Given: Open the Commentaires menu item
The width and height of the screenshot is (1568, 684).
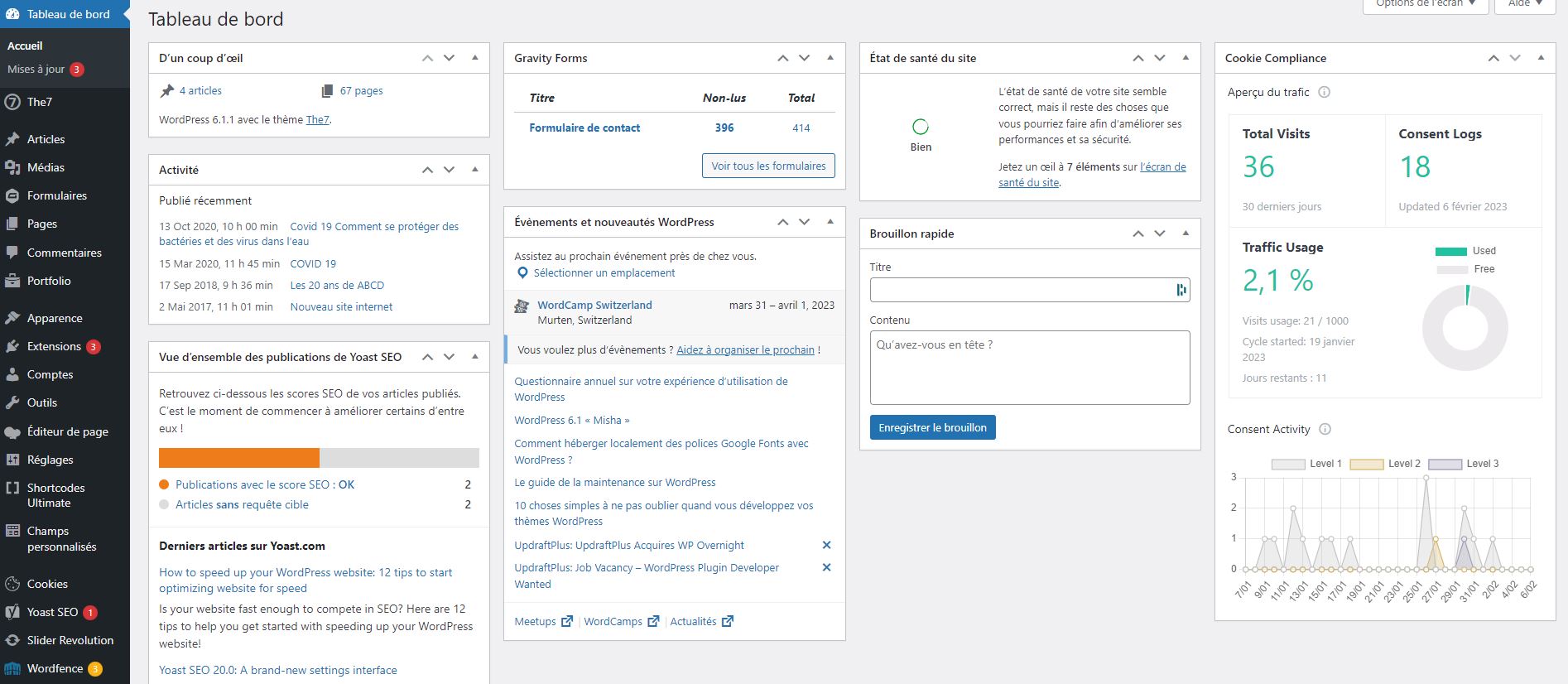Looking at the screenshot, I should (65, 253).
